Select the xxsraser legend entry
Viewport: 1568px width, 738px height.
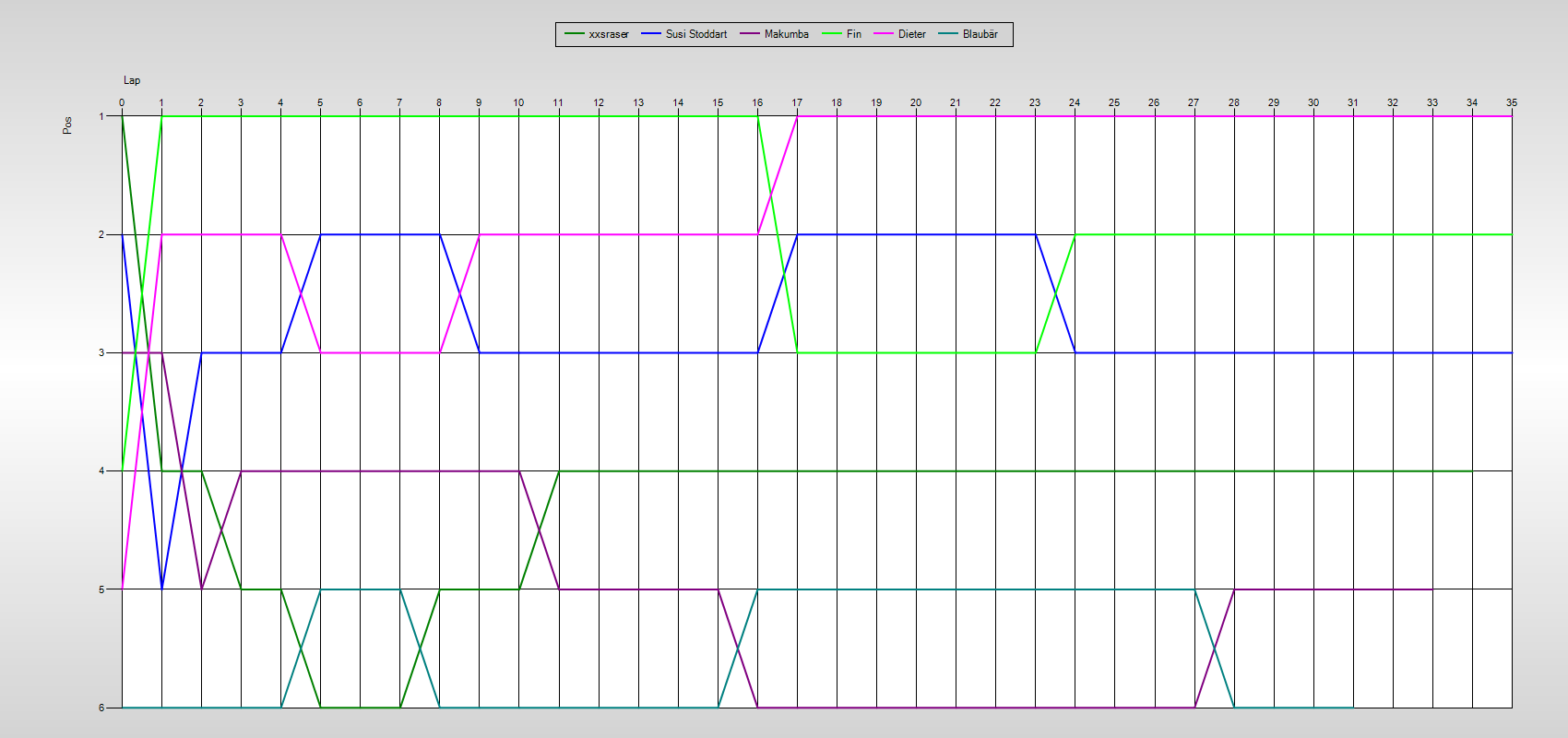[x=597, y=34]
